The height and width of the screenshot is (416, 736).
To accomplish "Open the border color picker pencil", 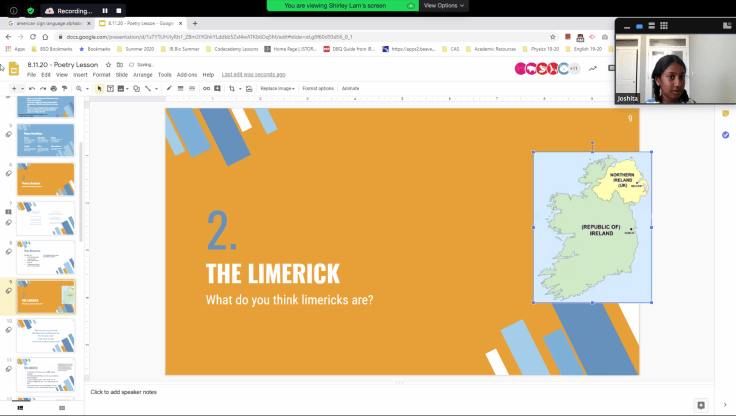I will [x=169, y=88].
